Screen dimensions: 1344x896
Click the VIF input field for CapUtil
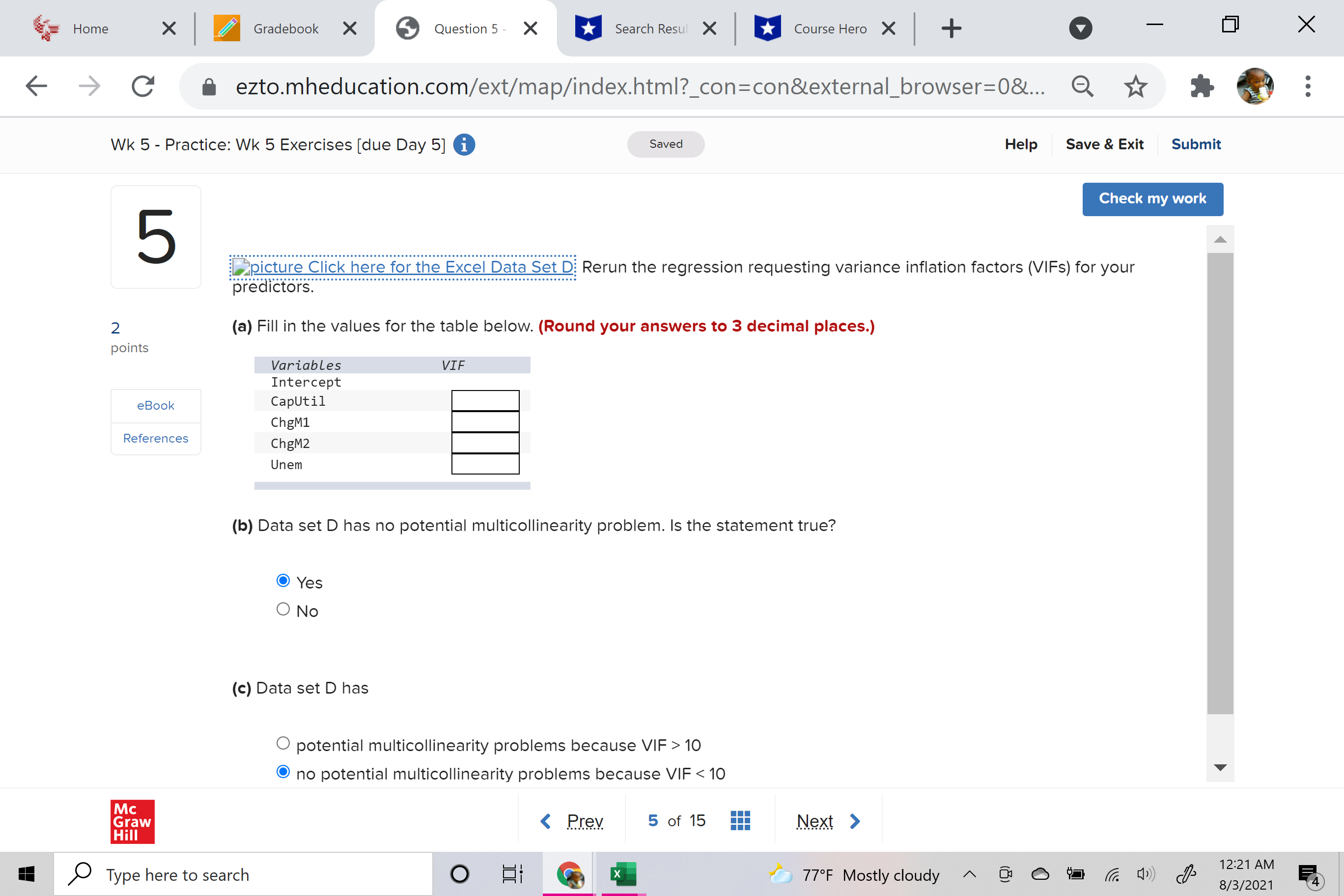(485, 400)
